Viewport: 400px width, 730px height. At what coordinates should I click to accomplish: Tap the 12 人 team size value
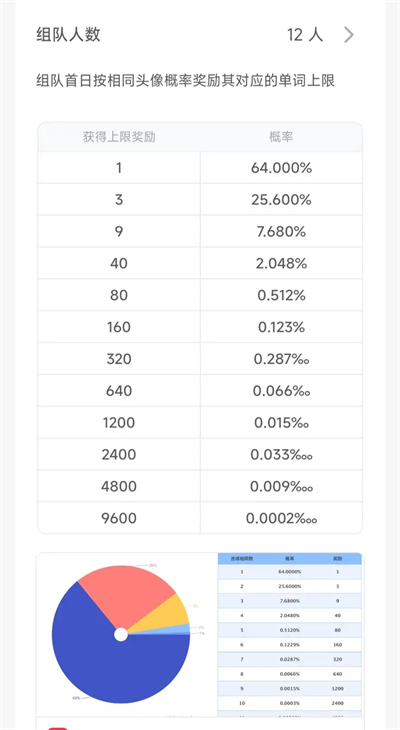(305, 35)
